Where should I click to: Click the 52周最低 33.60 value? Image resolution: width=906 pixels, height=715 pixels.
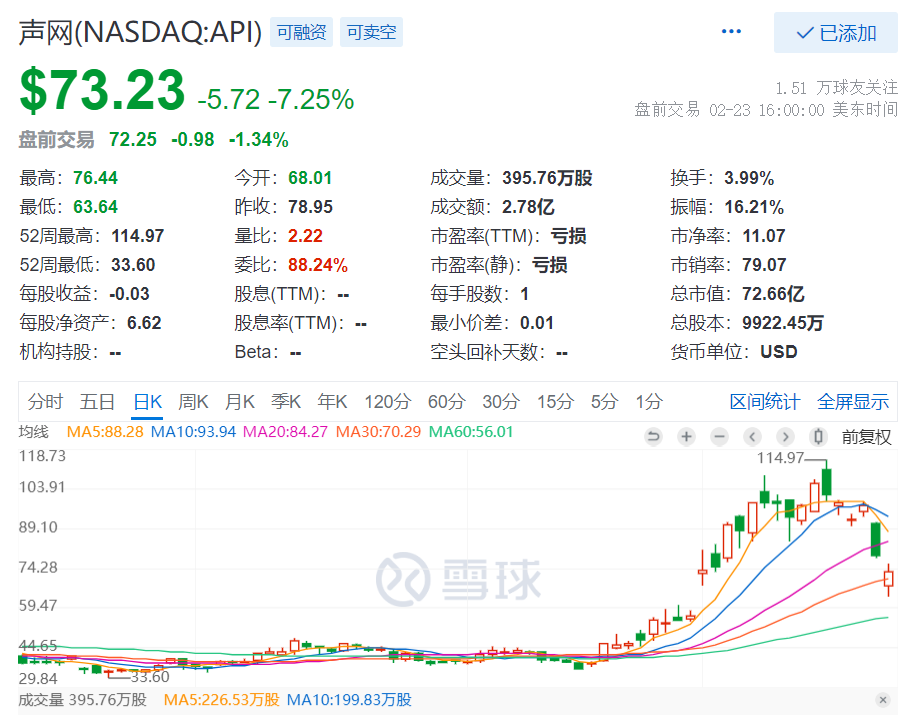(x=133, y=265)
